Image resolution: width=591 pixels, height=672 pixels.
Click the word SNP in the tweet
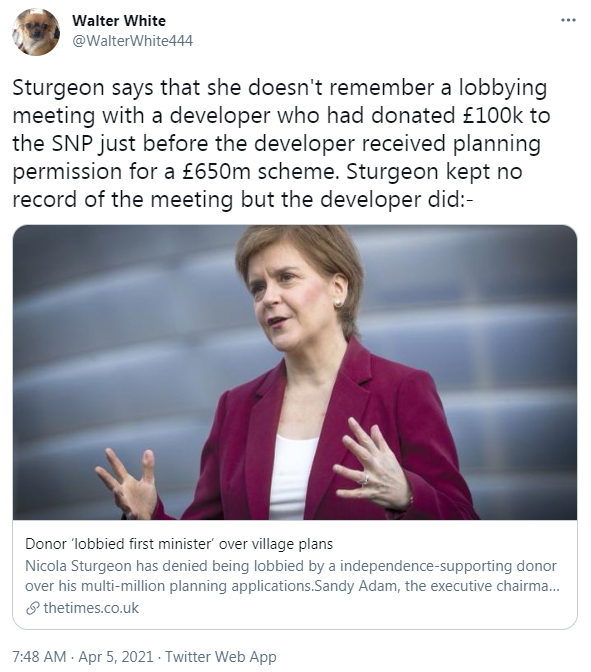pyautogui.click(x=72, y=144)
